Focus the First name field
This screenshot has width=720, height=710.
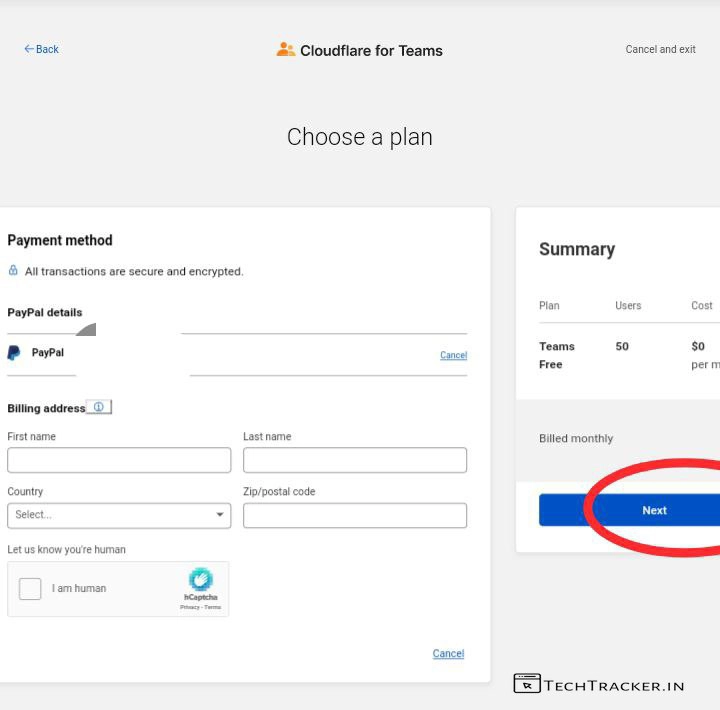(119, 460)
